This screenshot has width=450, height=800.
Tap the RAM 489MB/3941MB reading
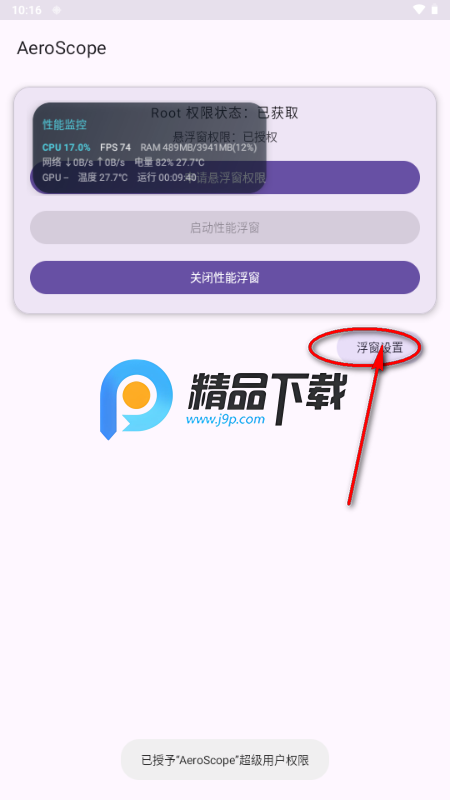(x=198, y=147)
